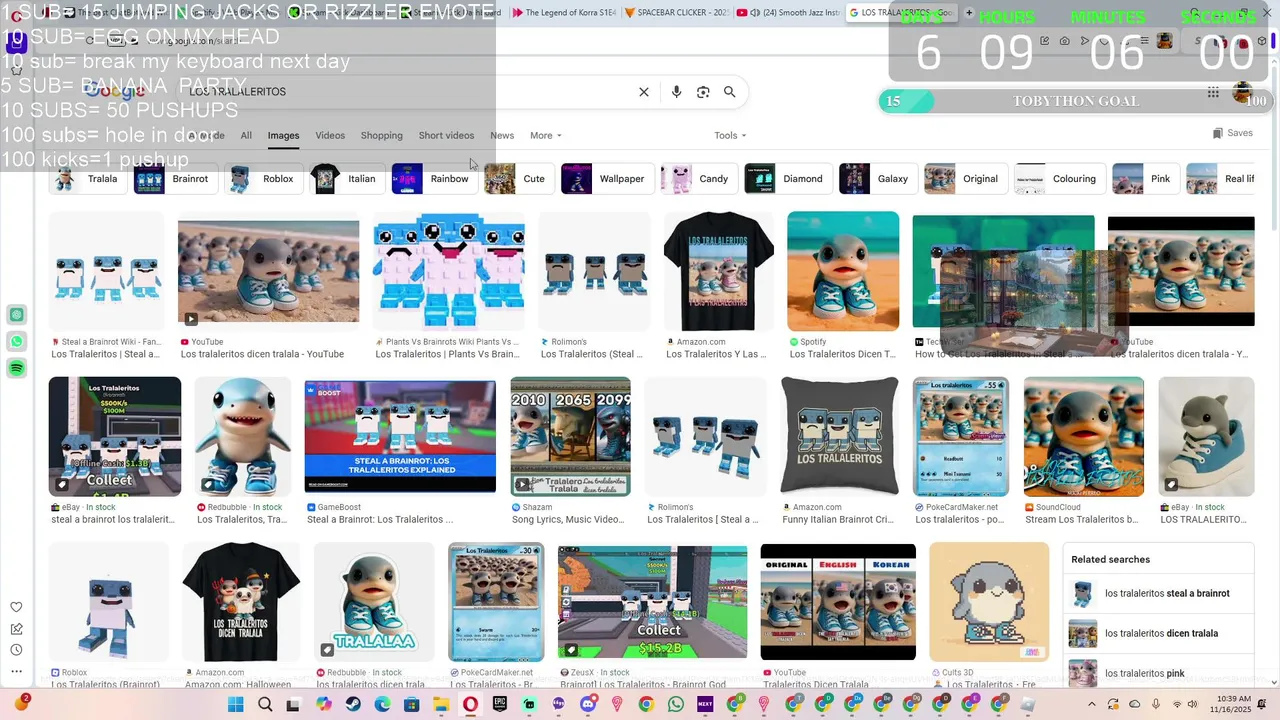Switch to the Short videos tab
Screen dimensions: 1280x720
446,136
